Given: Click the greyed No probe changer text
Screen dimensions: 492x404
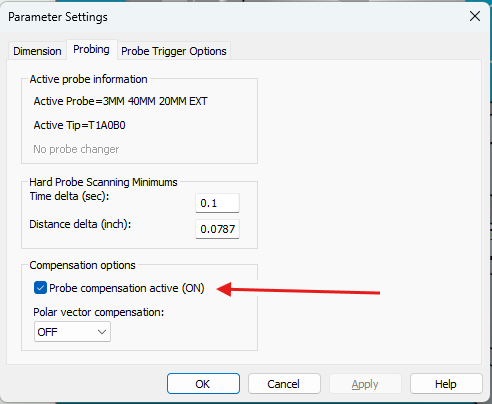Looking at the screenshot, I should (x=76, y=149).
